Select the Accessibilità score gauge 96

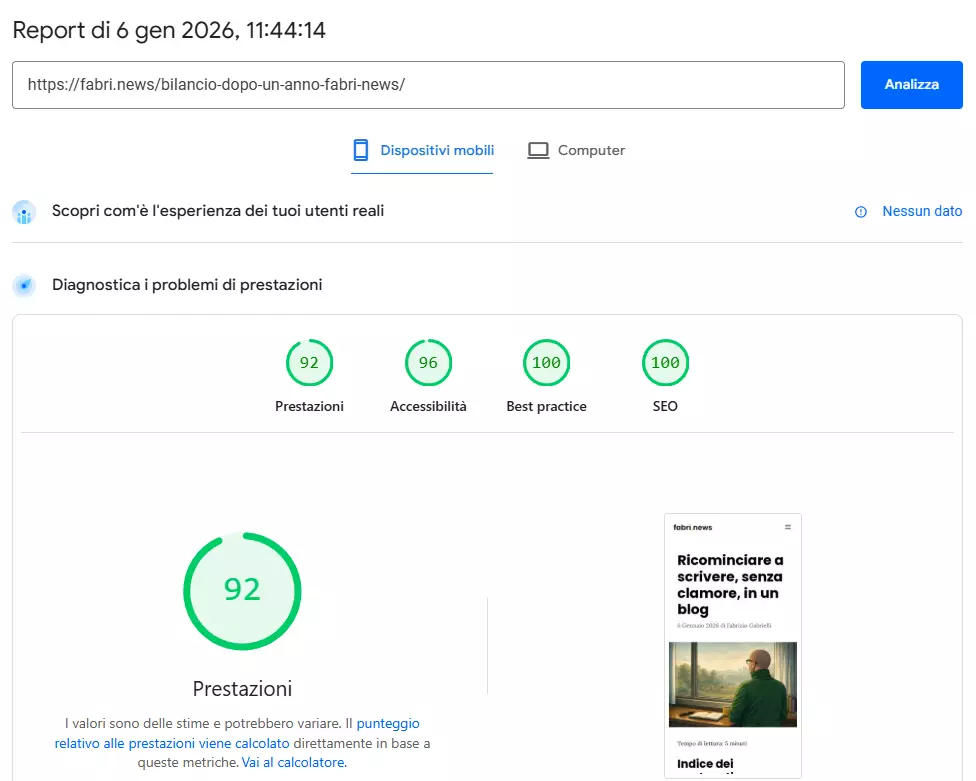pos(428,363)
